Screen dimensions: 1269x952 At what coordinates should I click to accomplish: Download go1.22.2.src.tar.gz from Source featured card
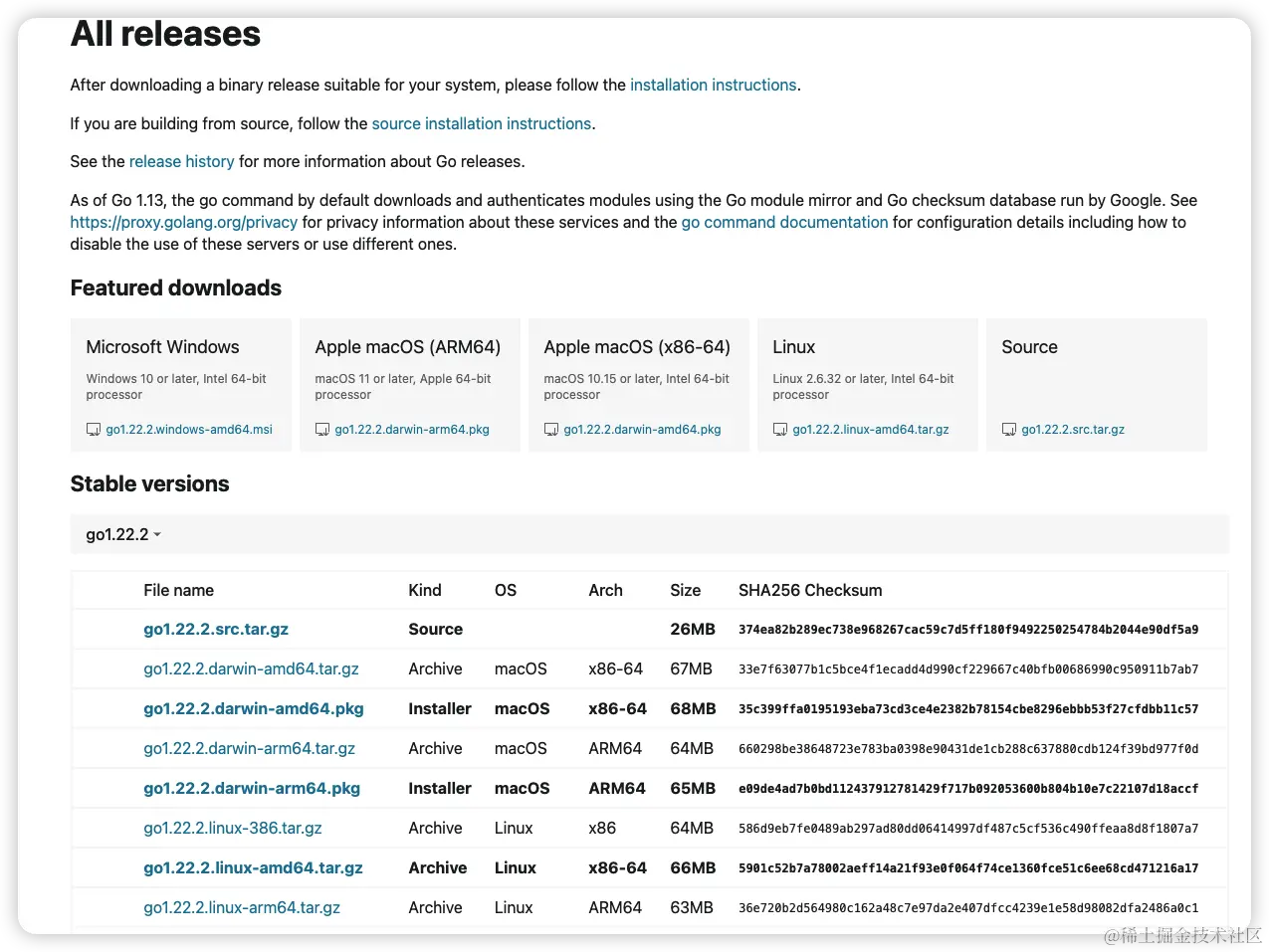point(1073,430)
